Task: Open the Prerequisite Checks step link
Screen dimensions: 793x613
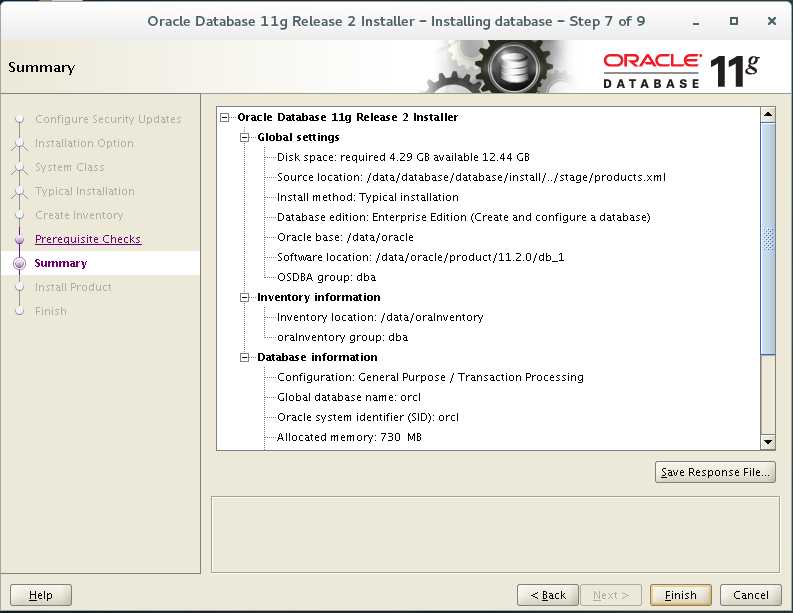Action: pyautogui.click(x=88, y=239)
